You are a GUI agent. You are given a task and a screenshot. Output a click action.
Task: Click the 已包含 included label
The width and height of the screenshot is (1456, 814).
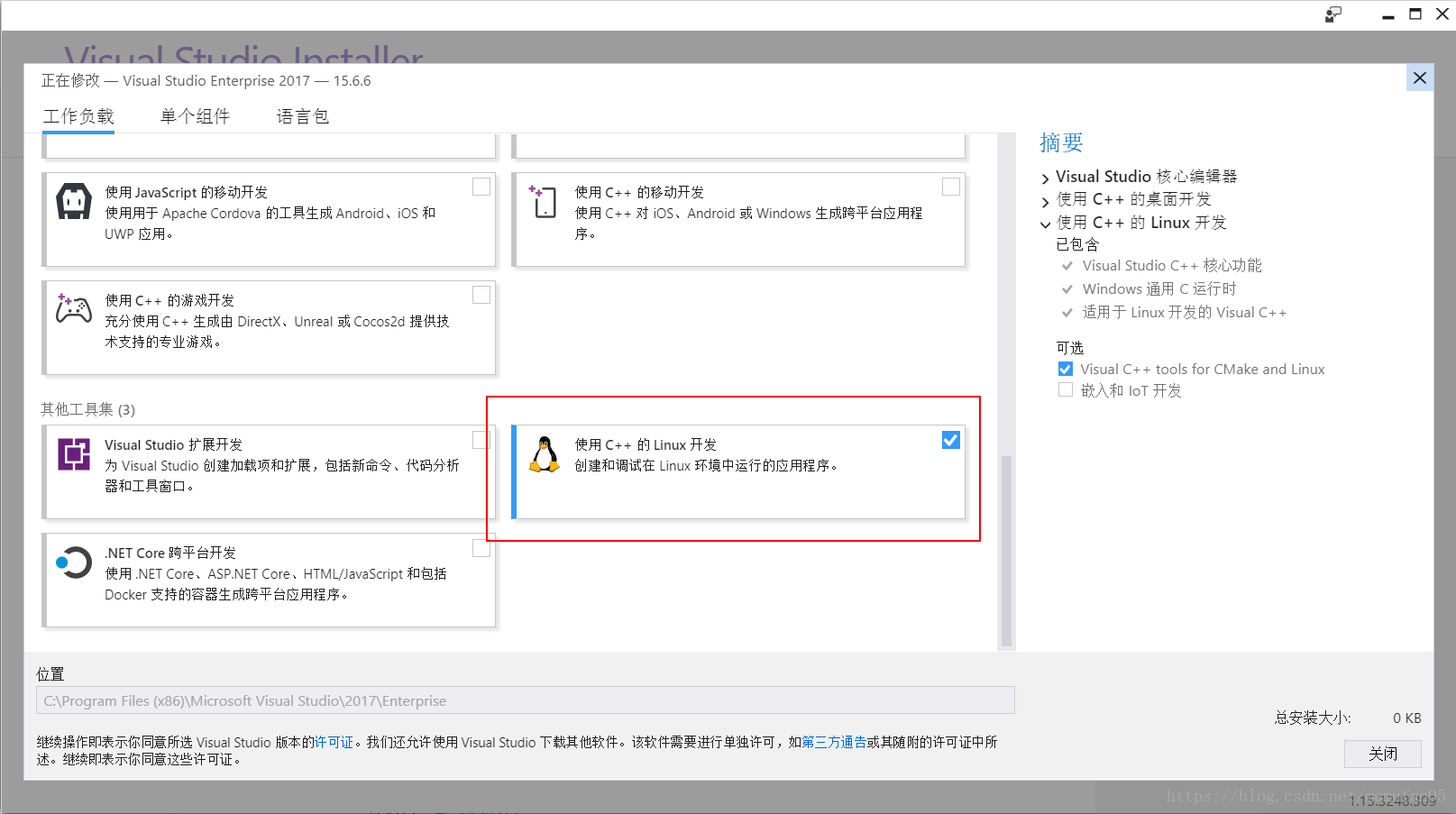[x=1077, y=244]
